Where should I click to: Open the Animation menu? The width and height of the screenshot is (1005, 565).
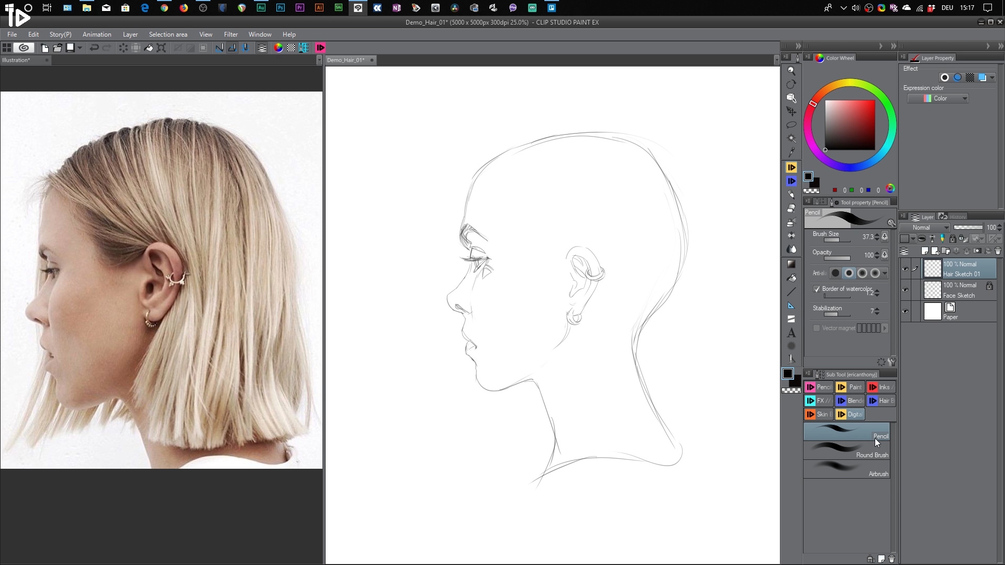[97, 35]
